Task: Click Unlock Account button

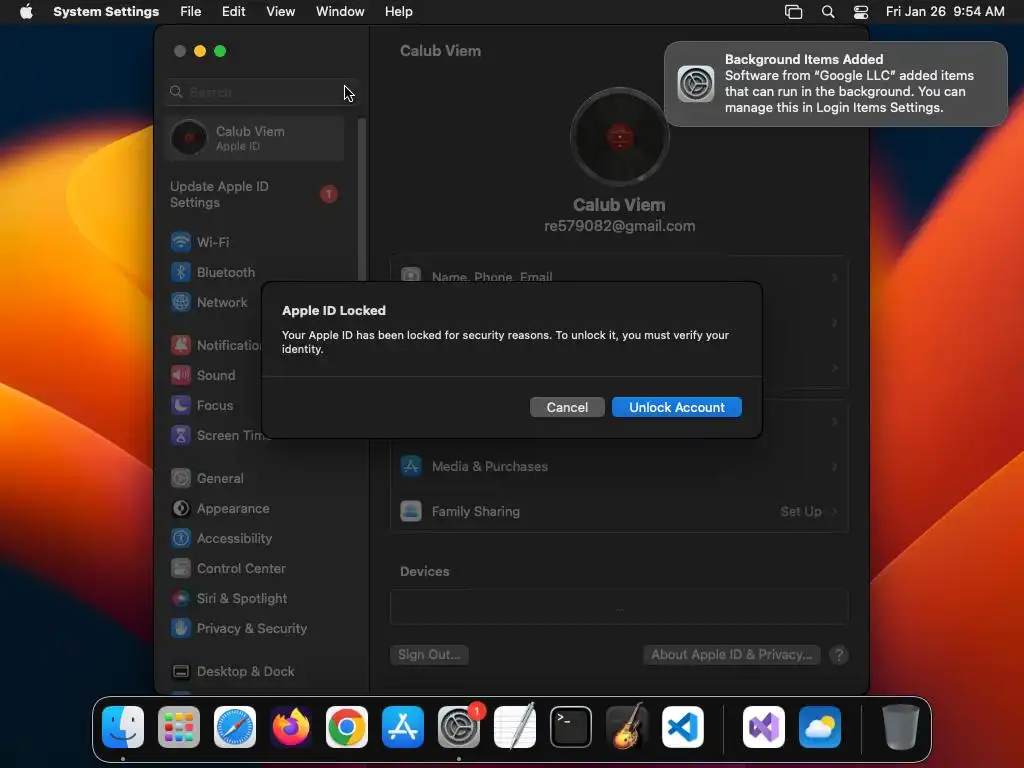Action: tap(677, 407)
